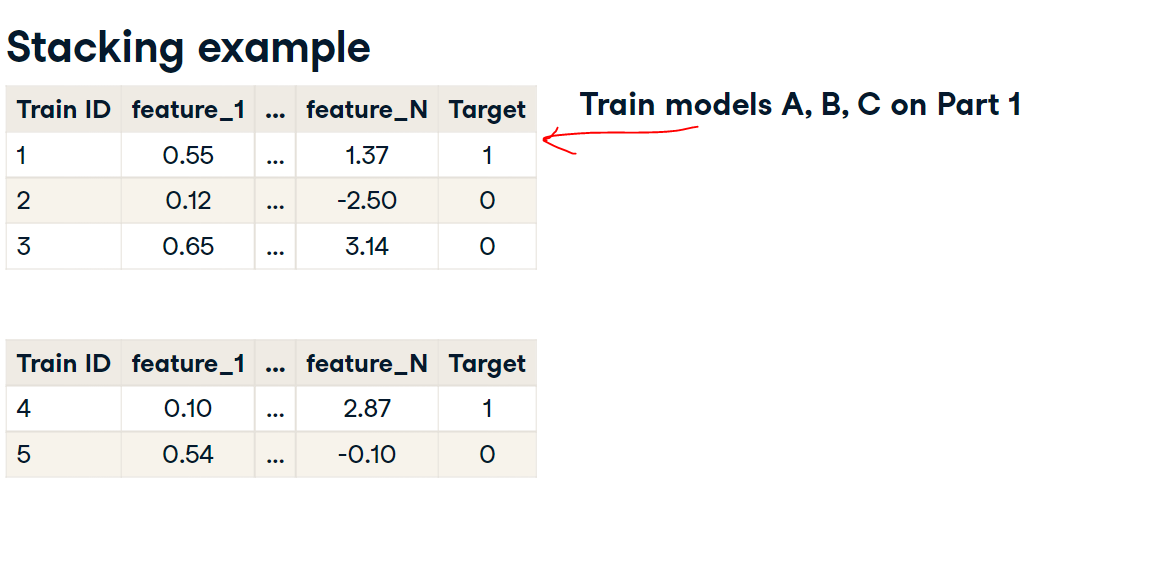Click feature_N header in the bottom table
This screenshot has height=574, width=1151.
[x=367, y=363]
